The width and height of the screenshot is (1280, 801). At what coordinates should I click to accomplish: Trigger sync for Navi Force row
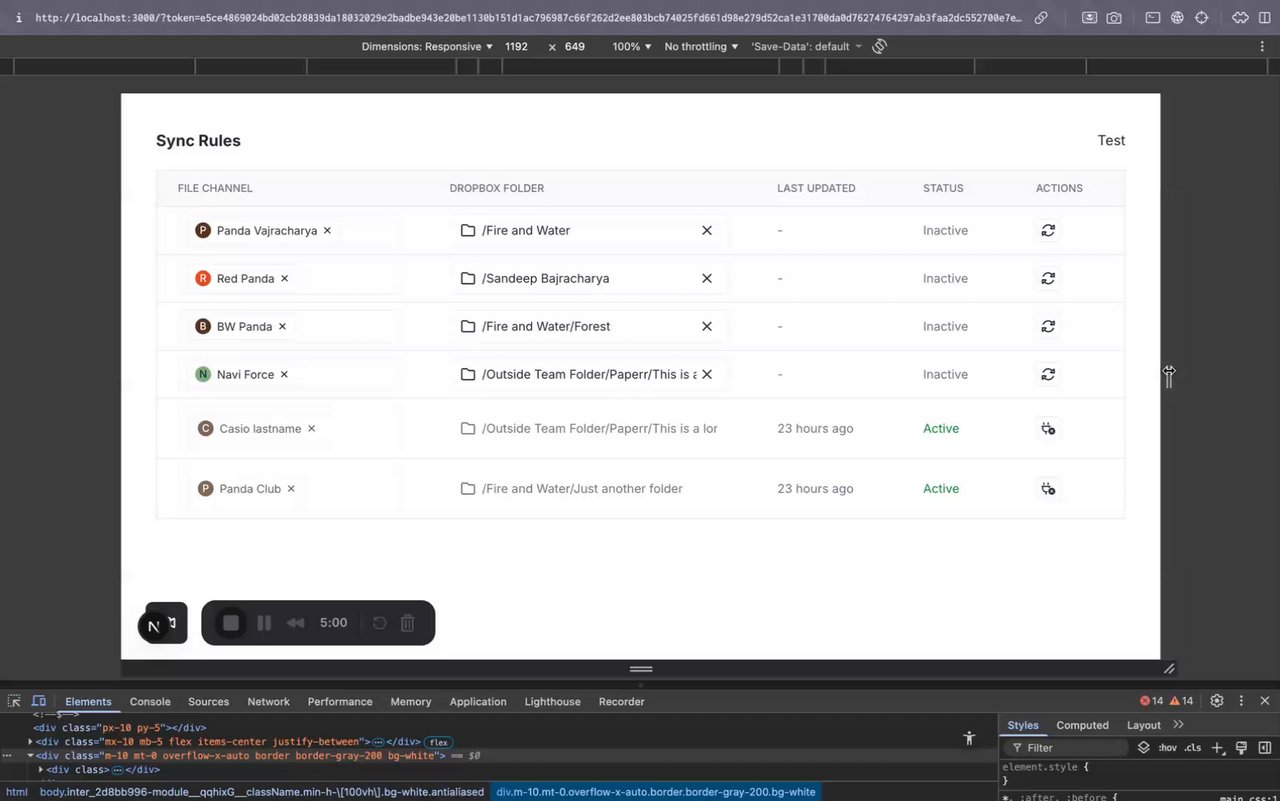[x=1048, y=374]
